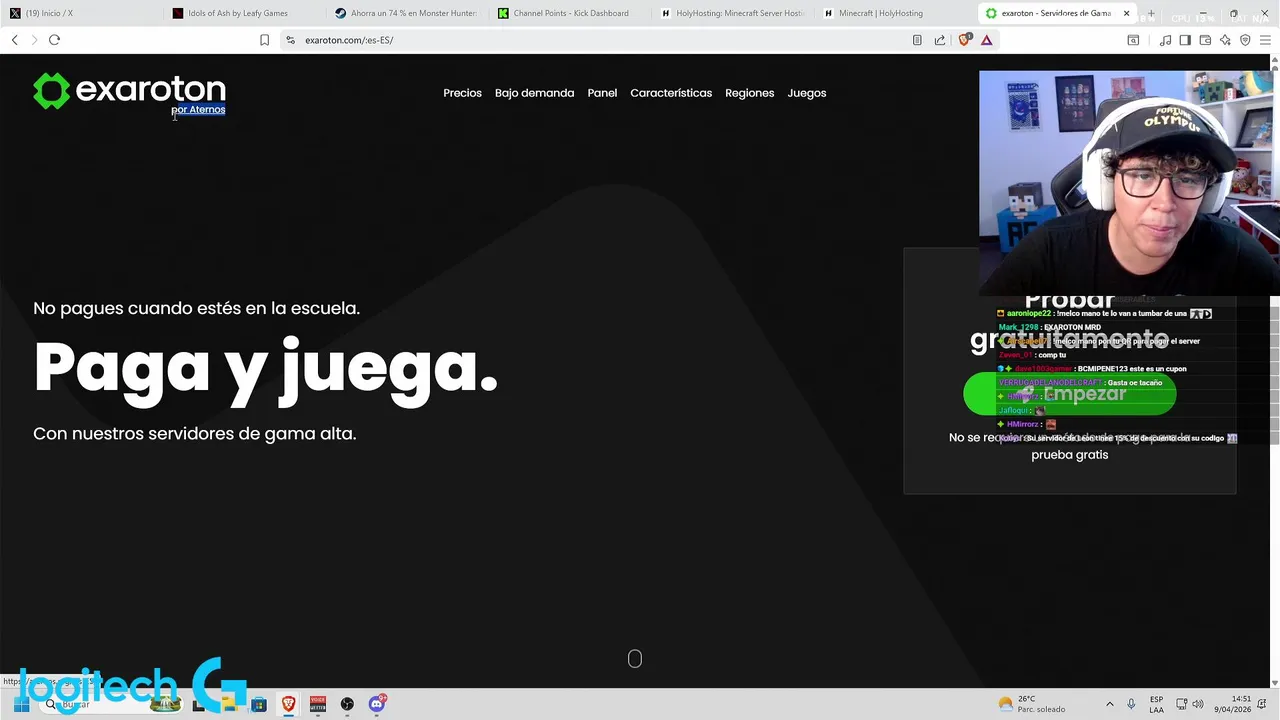Open a new tab with plus button
This screenshot has height=720, width=1280.
[1151, 13]
